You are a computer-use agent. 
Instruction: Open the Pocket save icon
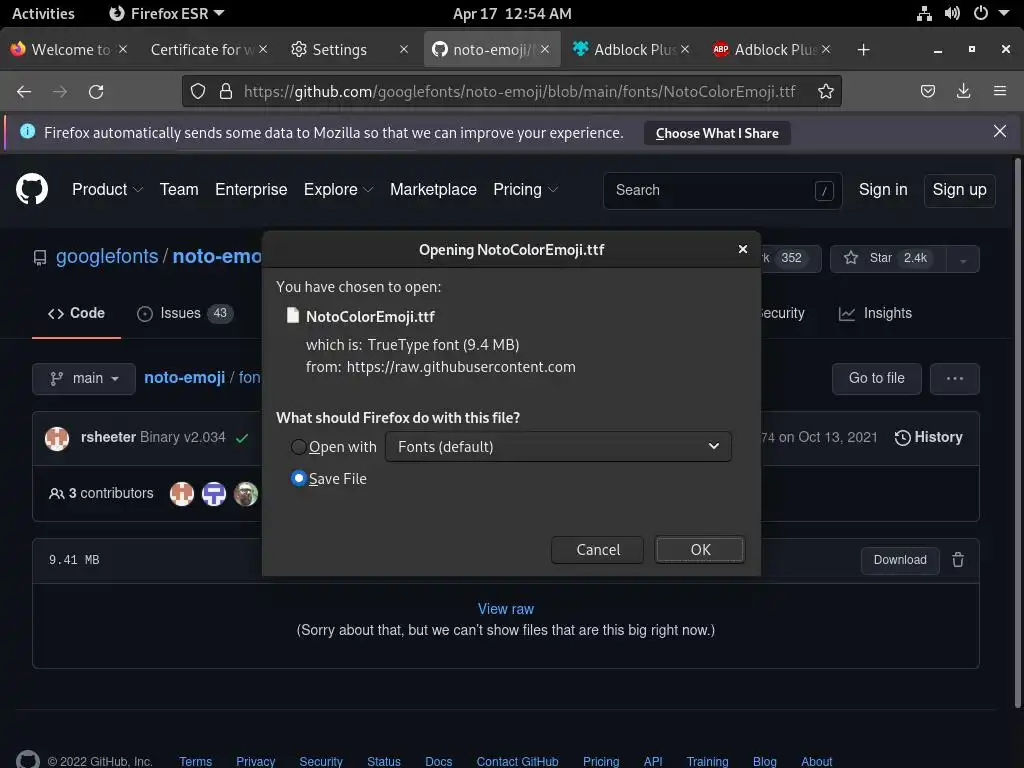coord(927,91)
